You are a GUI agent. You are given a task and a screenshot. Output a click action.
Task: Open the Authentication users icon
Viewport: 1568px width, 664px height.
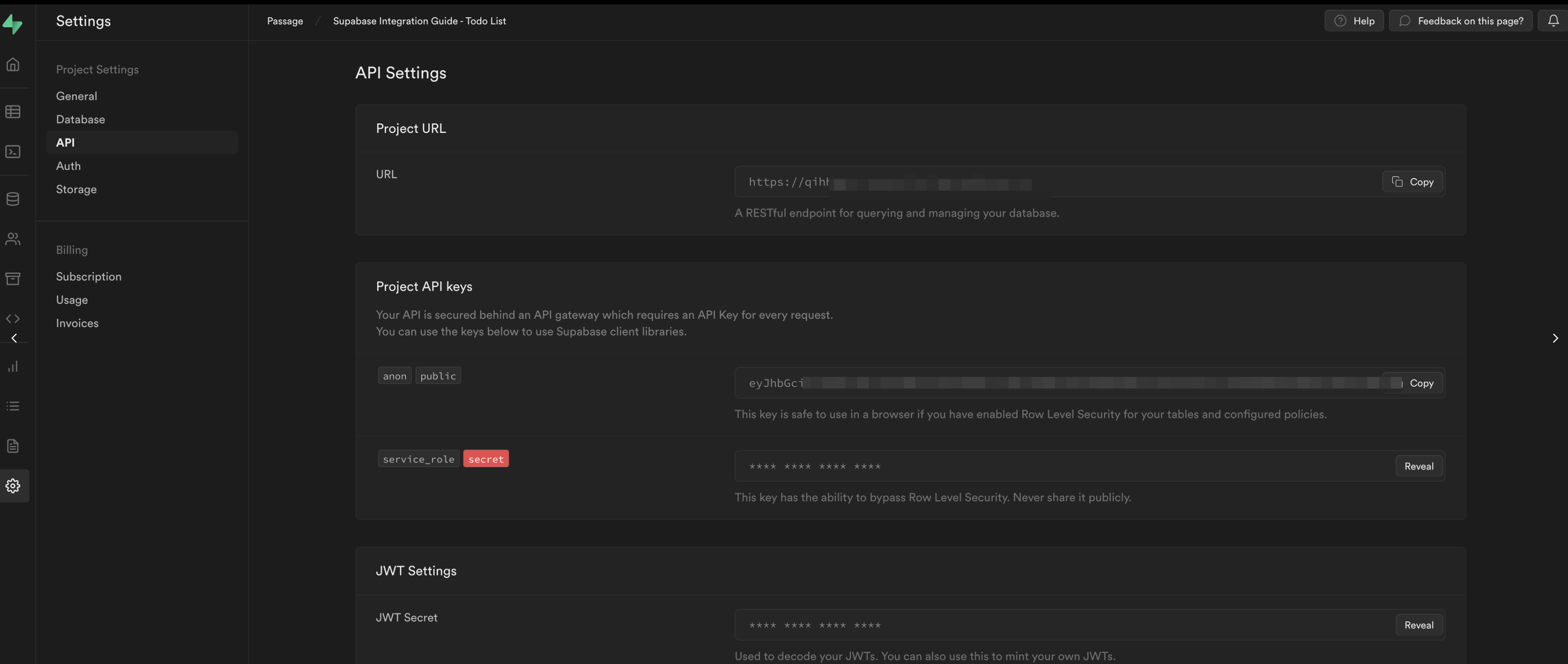pyautogui.click(x=13, y=239)
